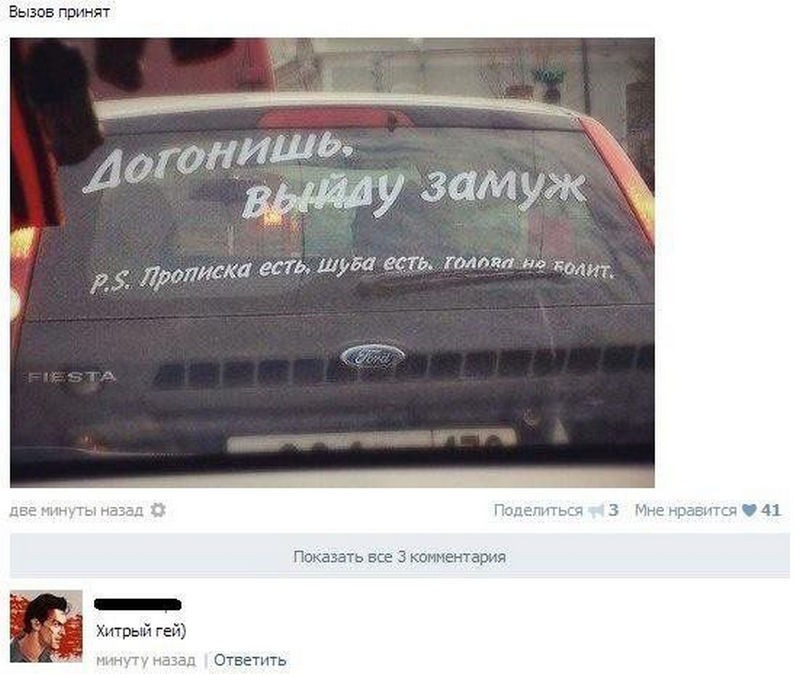Click the Ford emblem in the photo
This screenshot has width=800, height=674.
[373, 357]
